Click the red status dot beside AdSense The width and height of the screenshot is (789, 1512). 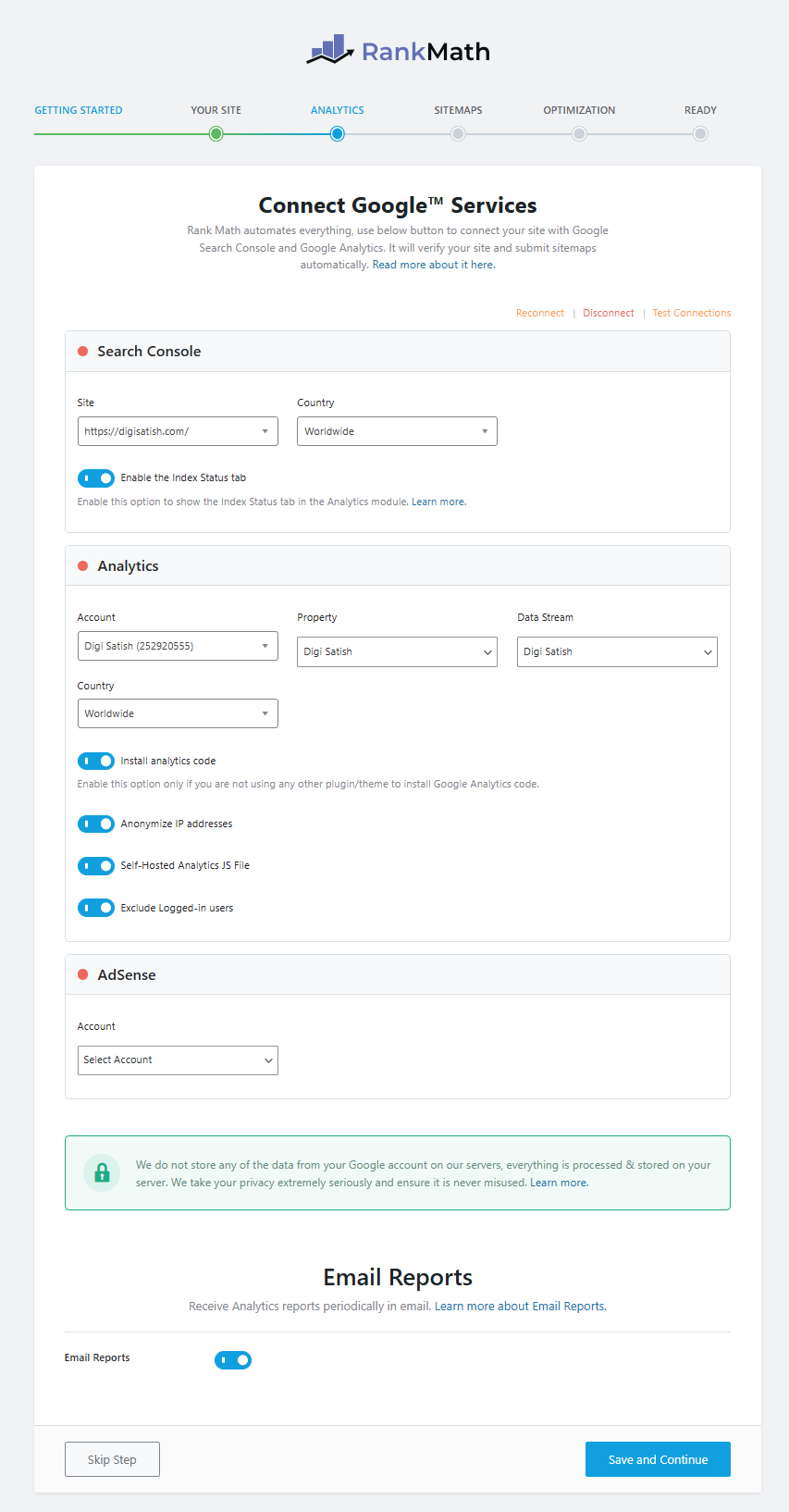tap(82, 975)
